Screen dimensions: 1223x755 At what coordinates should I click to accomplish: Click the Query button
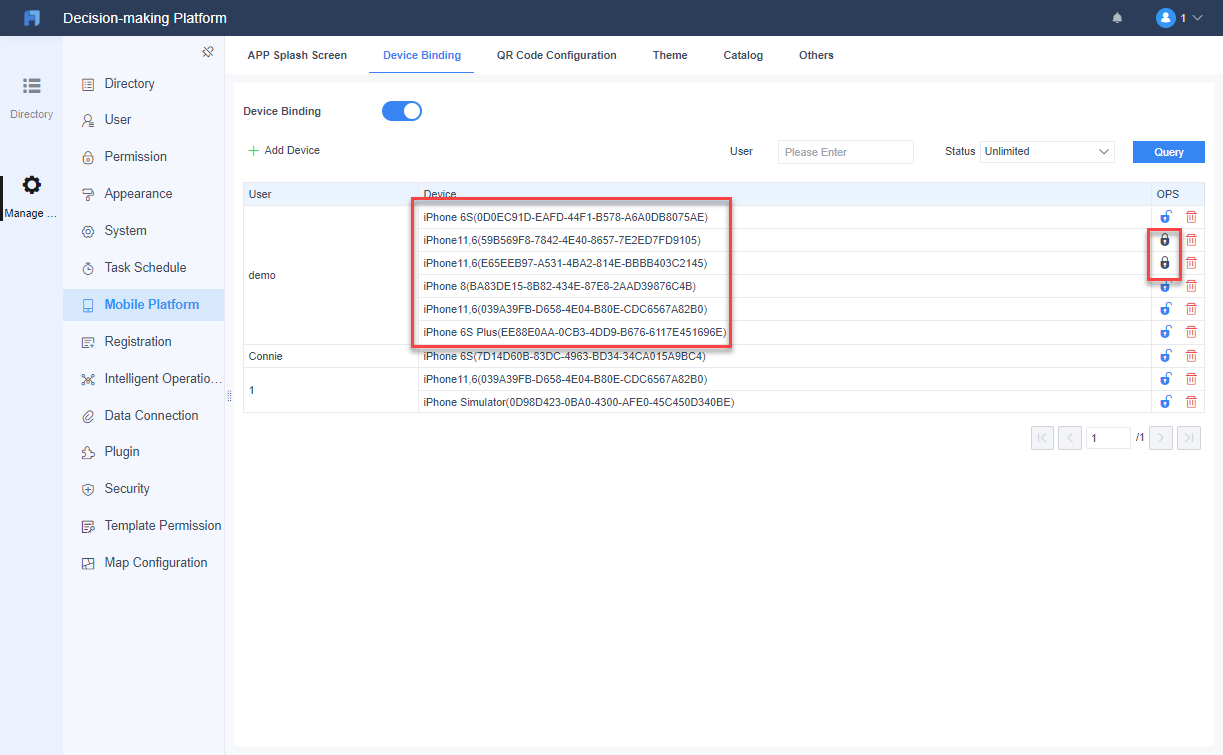pos(1168,152)
